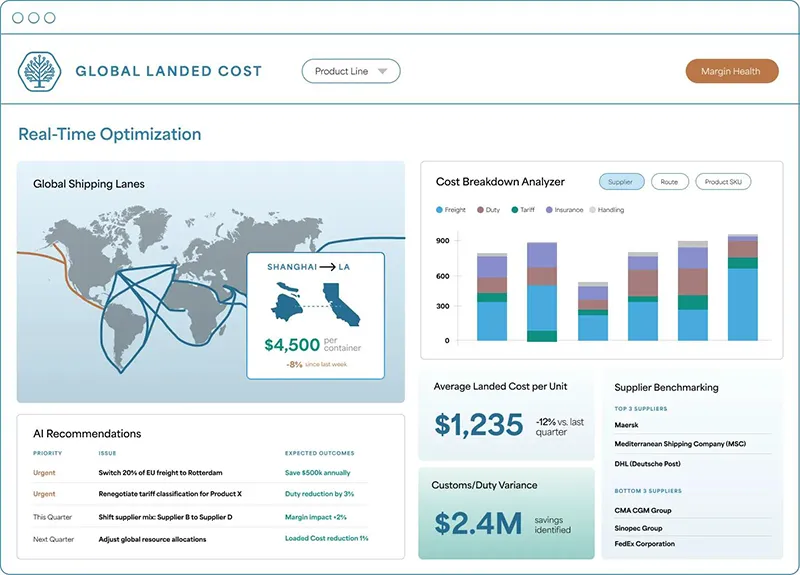Image resolution: width=800 pixels, height=575 pixels.
Task: Click the Global Shipping Lanes title
Action: [89, 184]
